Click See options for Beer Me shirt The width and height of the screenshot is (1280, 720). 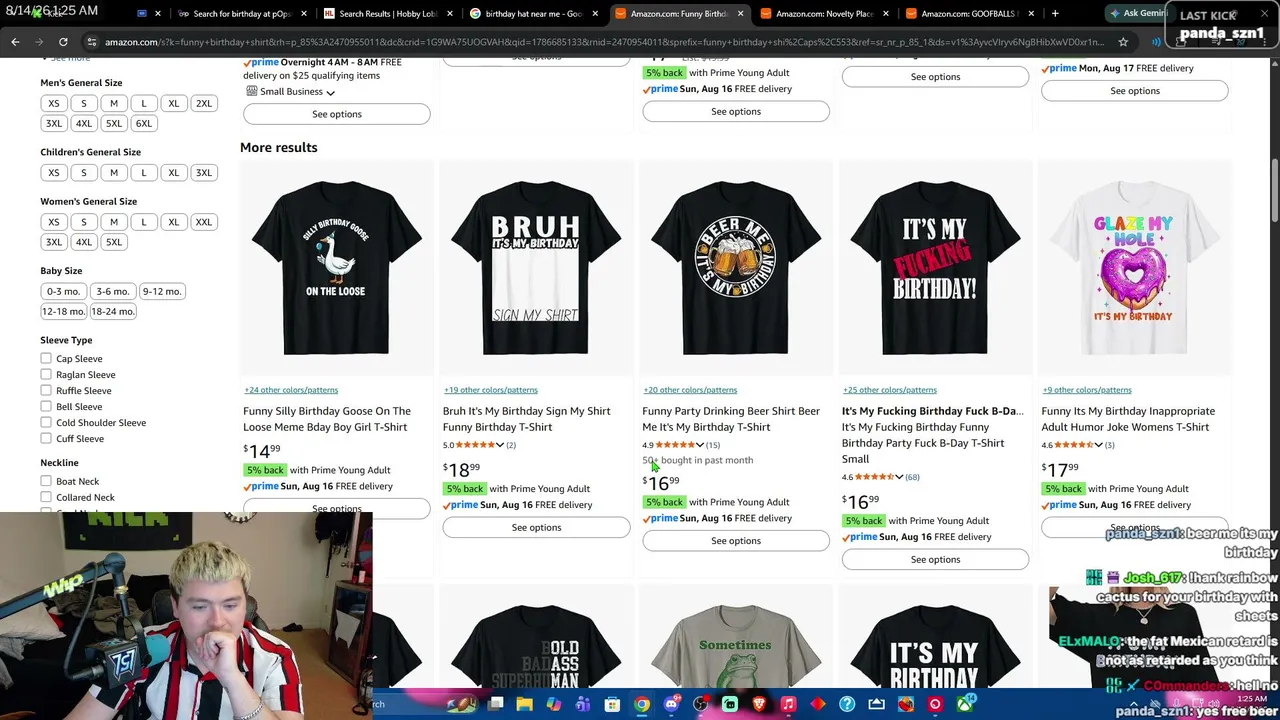coord(736,541)
